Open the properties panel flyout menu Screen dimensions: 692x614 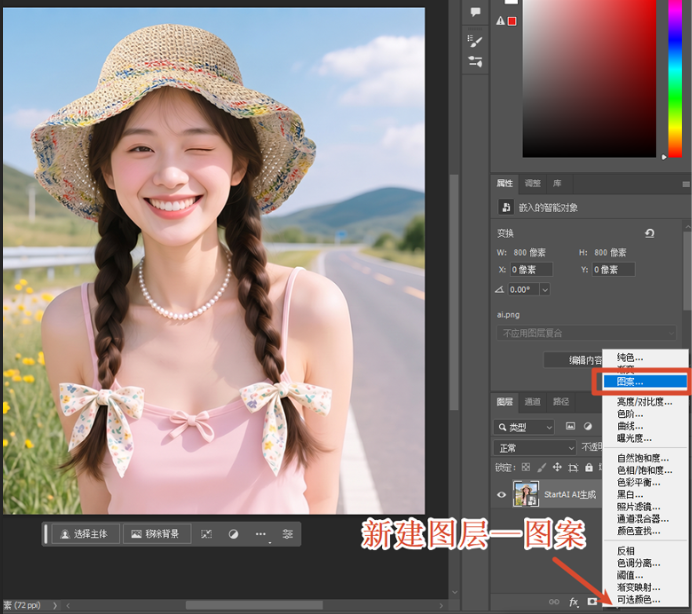(686, 184)
